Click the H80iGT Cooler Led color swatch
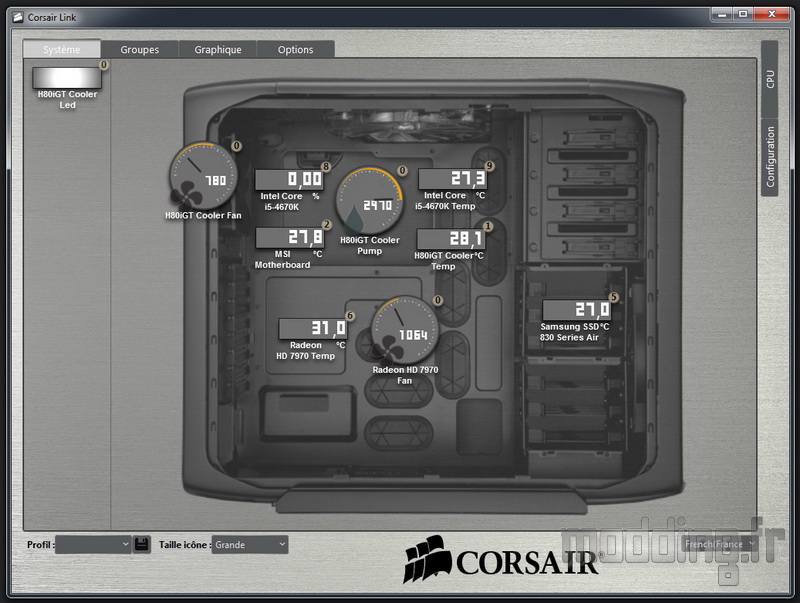 click(x=67, y=78)
